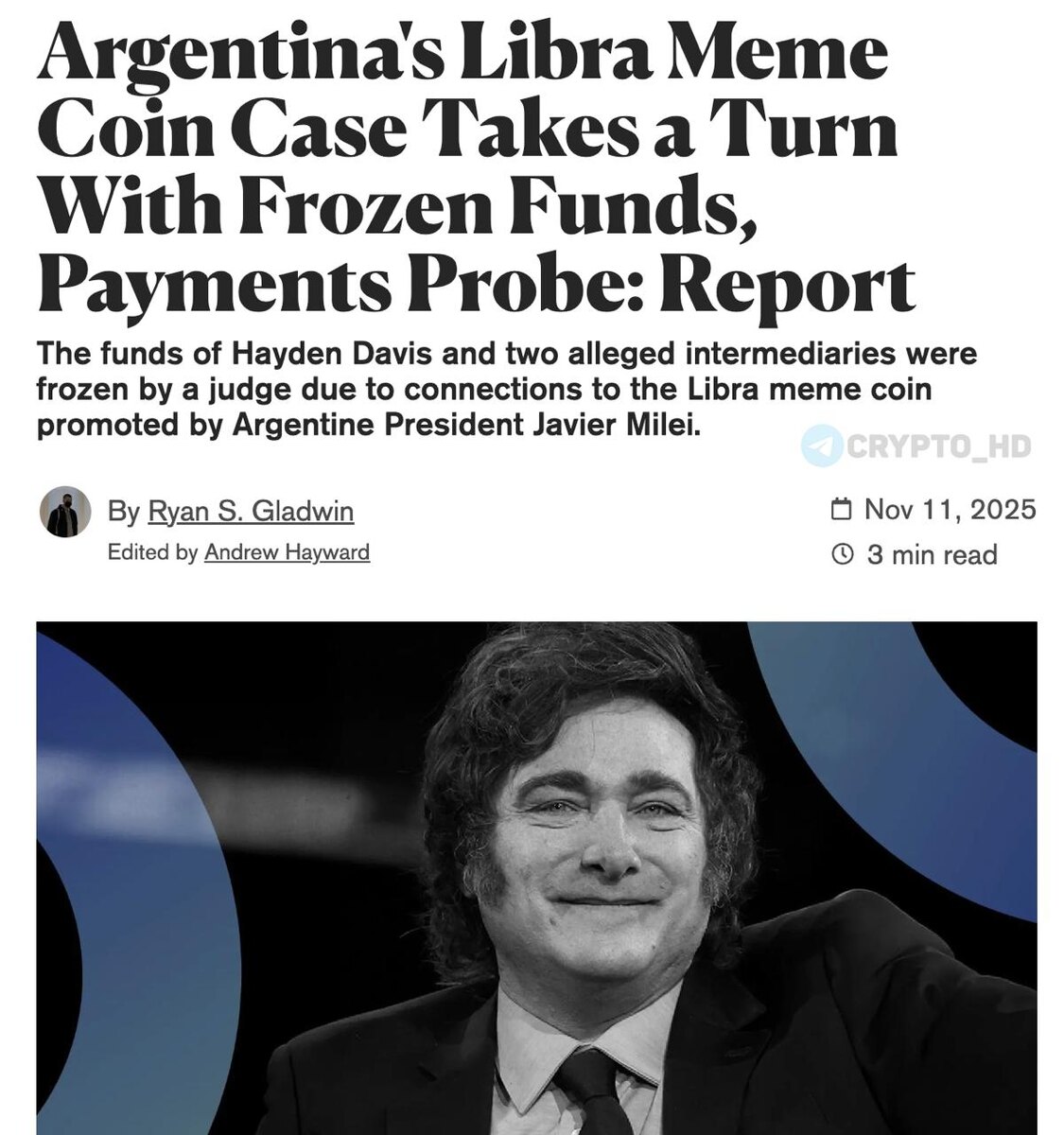The image size is (1064, 1135).
Task: Click the 'Edited by' label text
Action: [153, 551]
